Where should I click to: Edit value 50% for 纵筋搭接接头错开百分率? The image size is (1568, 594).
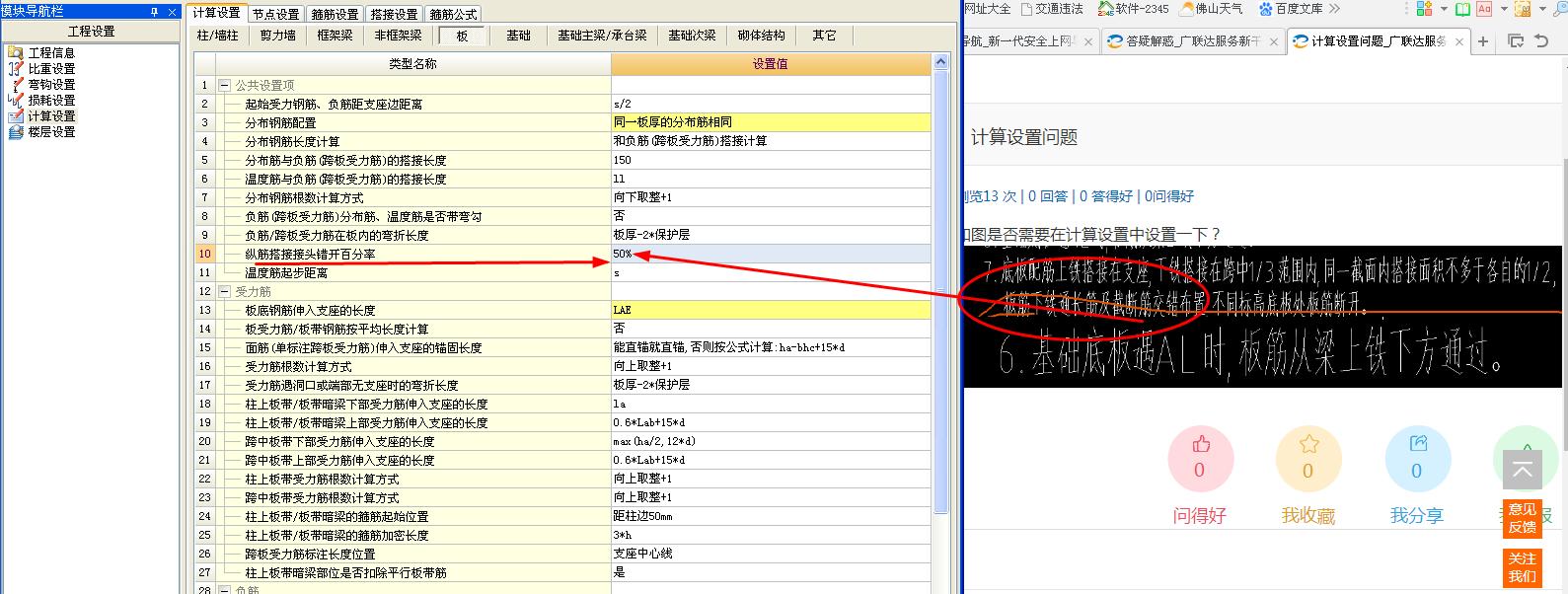tap(771, 255)
